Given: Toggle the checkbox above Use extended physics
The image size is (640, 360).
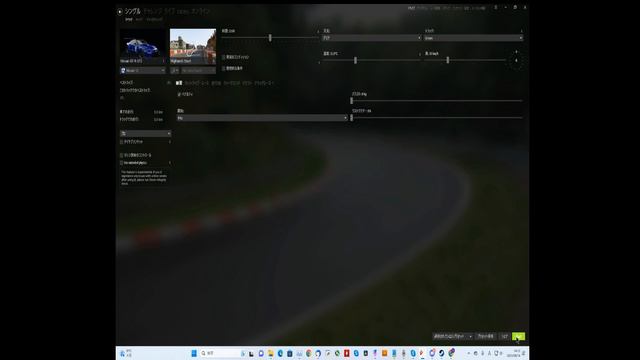Looking at the screenshot, I should point(122,156).
